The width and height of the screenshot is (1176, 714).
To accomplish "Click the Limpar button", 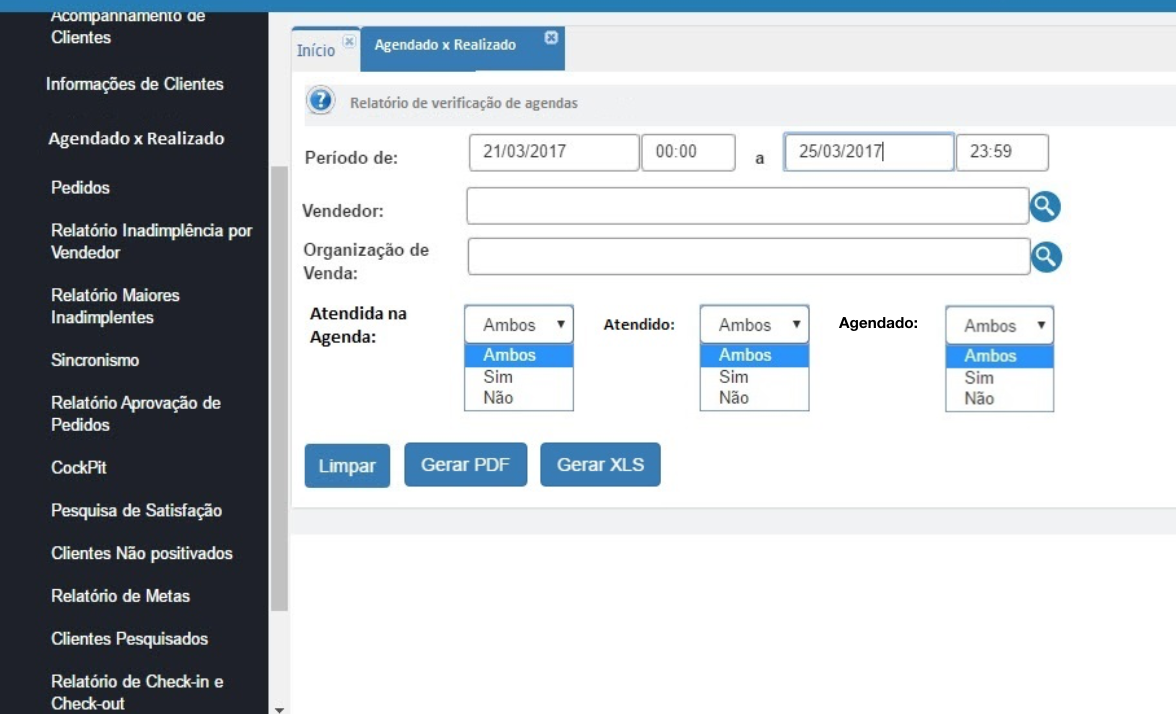I will (x=347, y=466).
